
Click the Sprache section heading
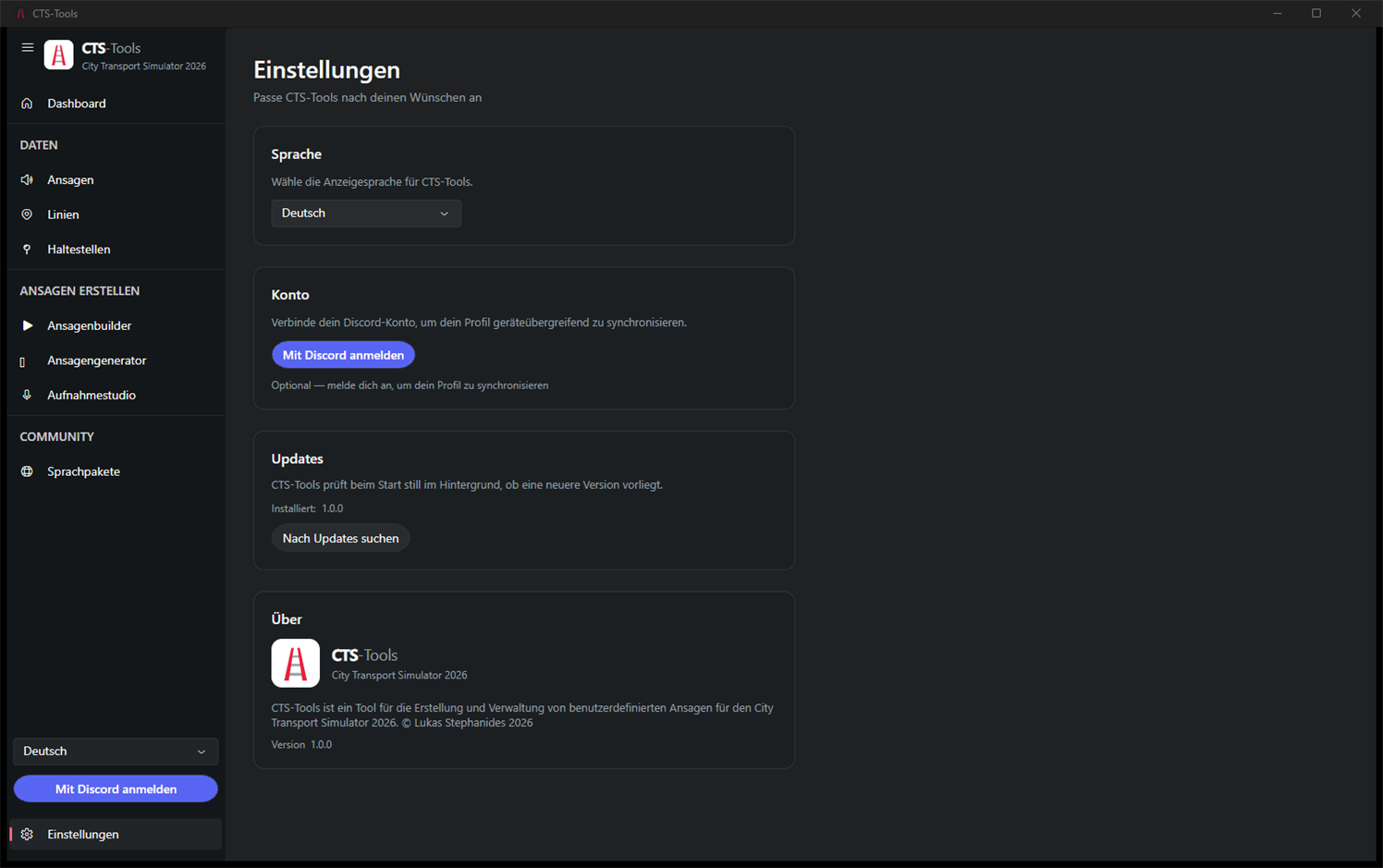point(296,154)
